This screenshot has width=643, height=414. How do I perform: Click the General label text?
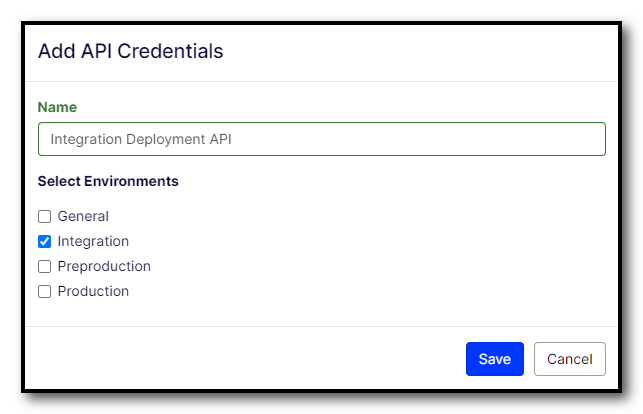coord(83,216)
